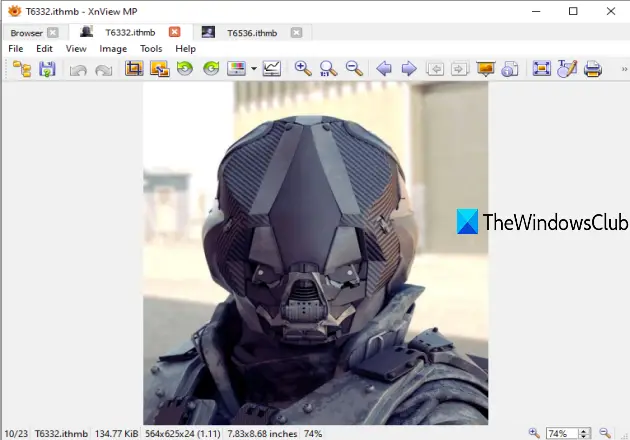Toggle the fullscreen view icon
The height and width of the screenshot is (440, 630).
542,69
